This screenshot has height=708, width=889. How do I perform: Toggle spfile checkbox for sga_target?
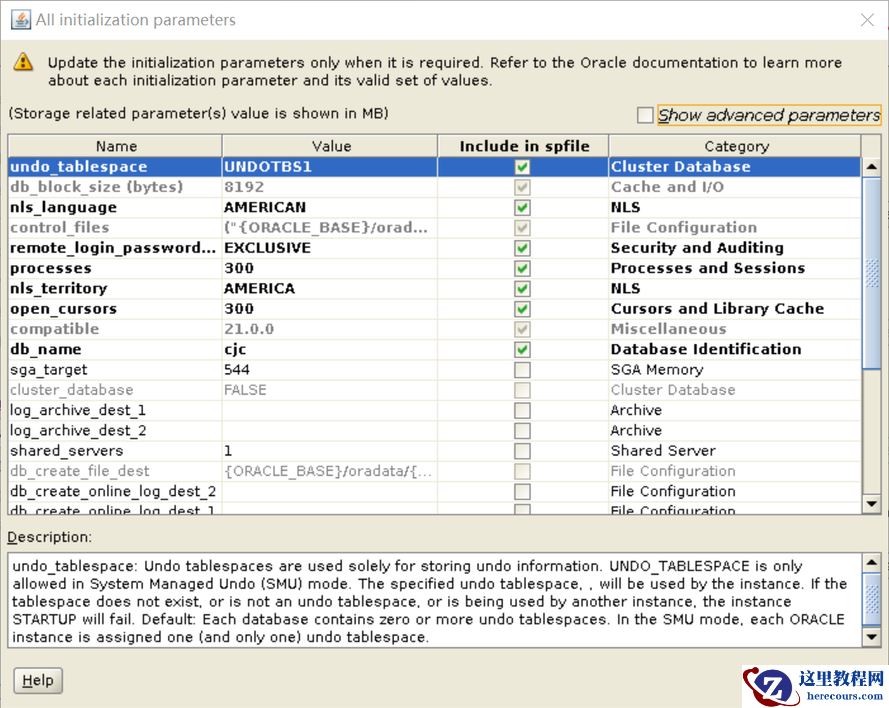click(522, 370)
